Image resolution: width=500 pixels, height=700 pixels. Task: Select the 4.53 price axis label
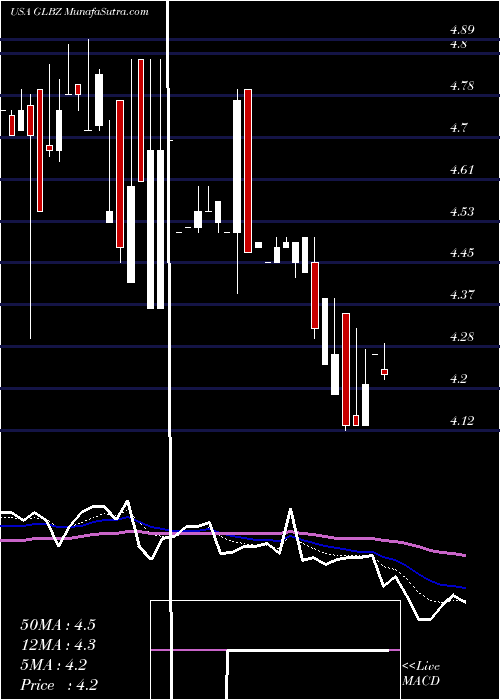click(x=462, y=211)
